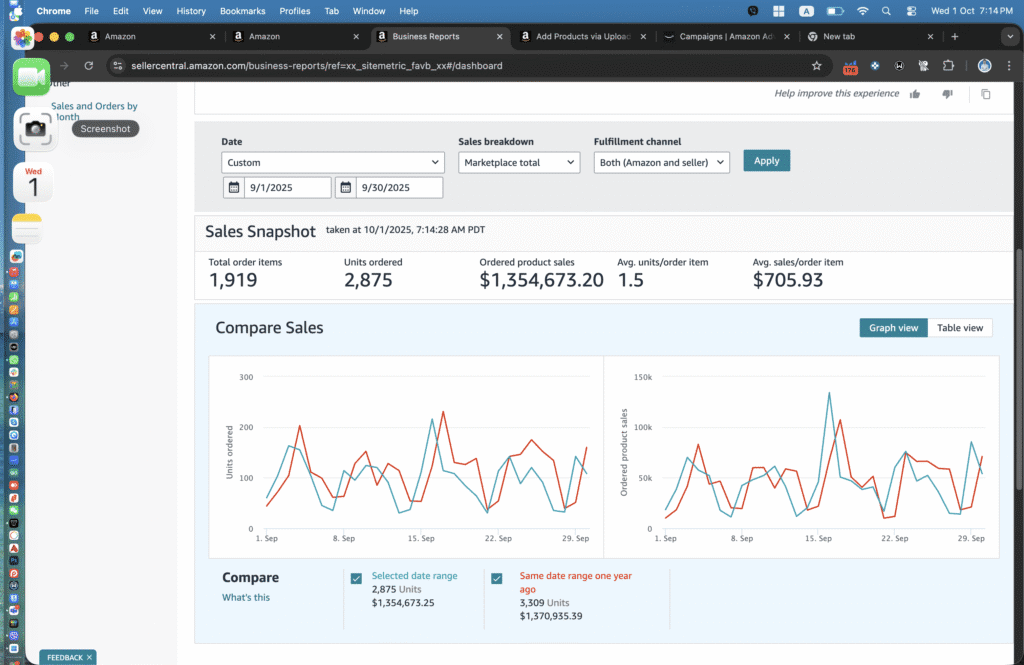Bookmark this page with the star icon
The image size is (1024, 665).
(x=817, y=66)
